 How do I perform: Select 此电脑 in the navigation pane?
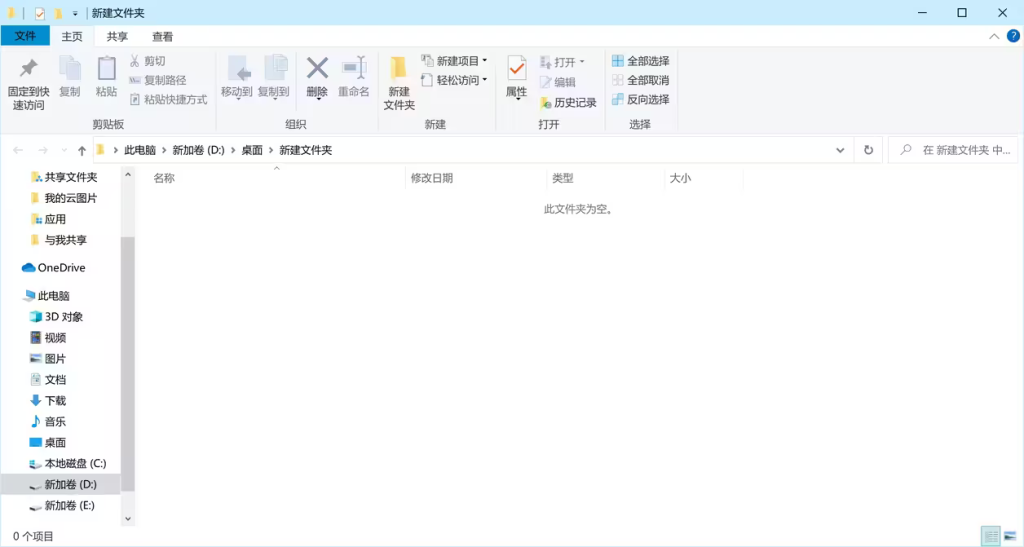click(46, 296)
